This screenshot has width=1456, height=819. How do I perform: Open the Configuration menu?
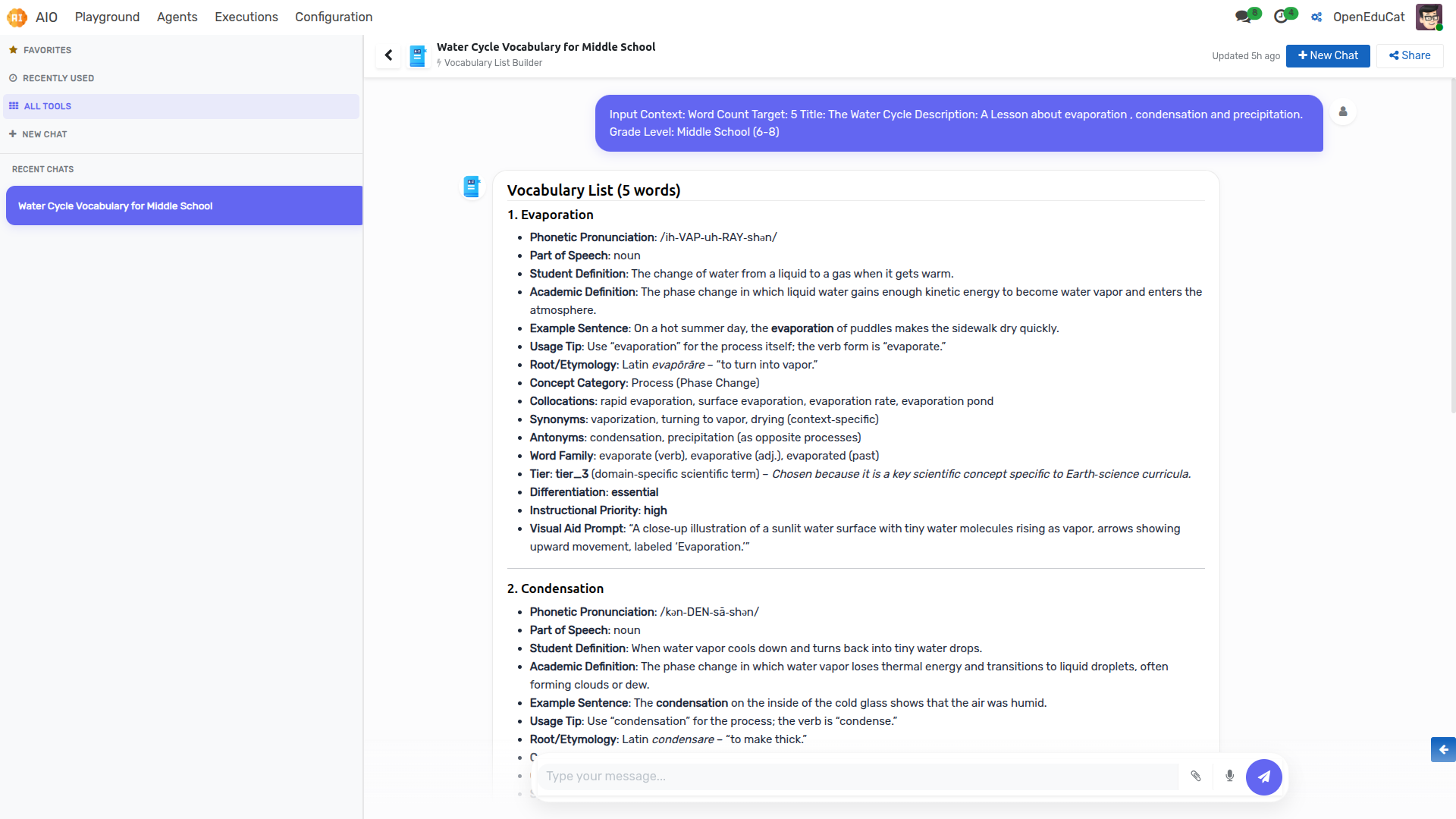point(334,17)
